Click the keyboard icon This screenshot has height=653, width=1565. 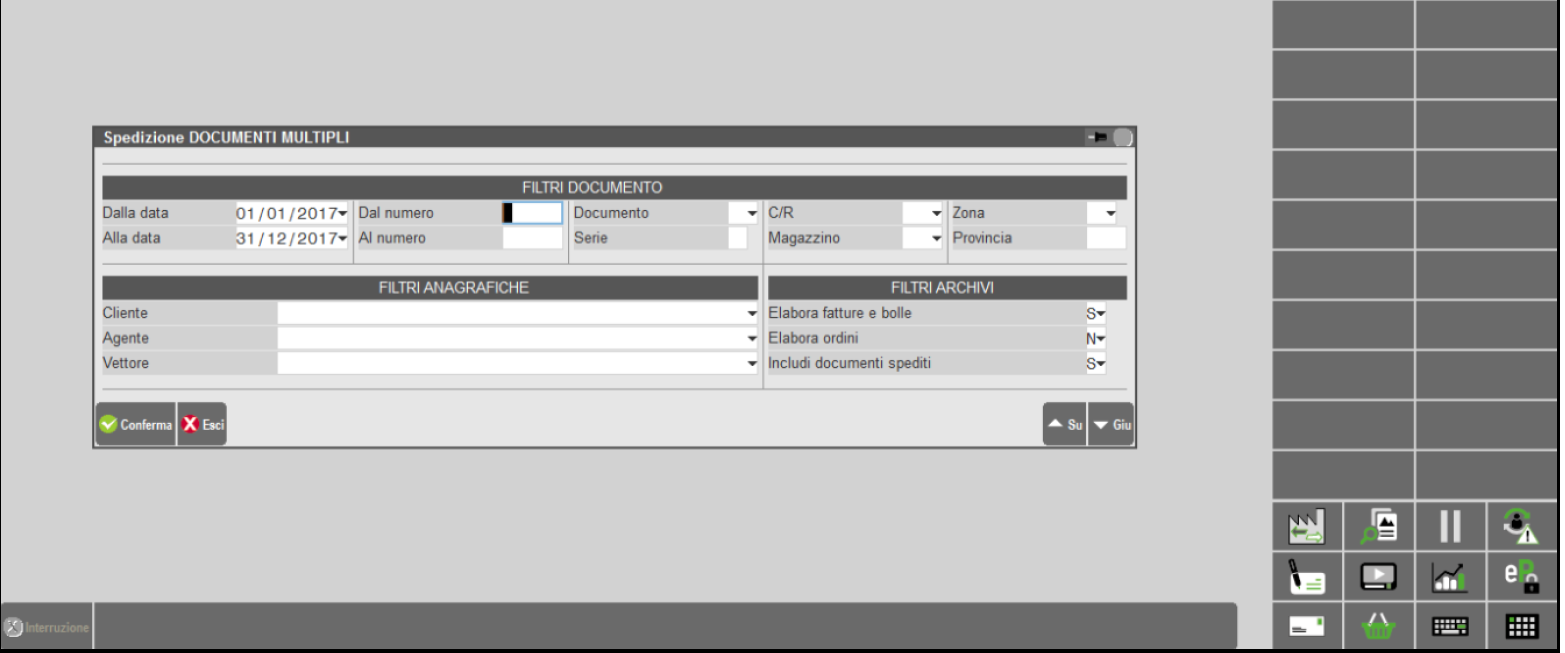pos(1450,626)
